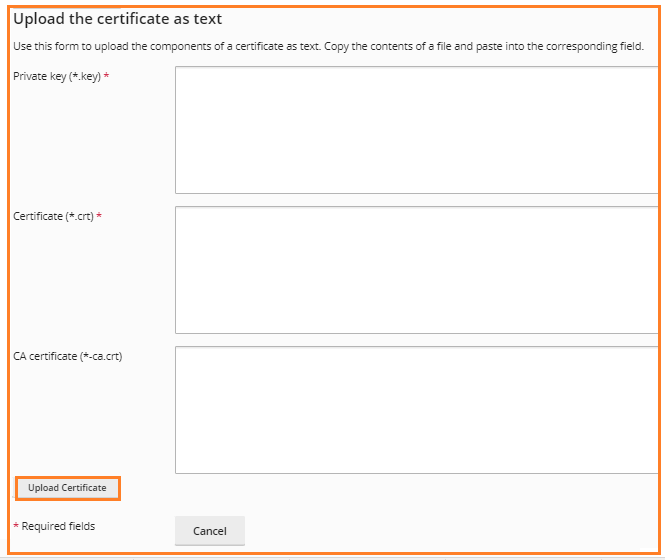
Task: Click the Upload Certificate button
Action: pos(67,488)
